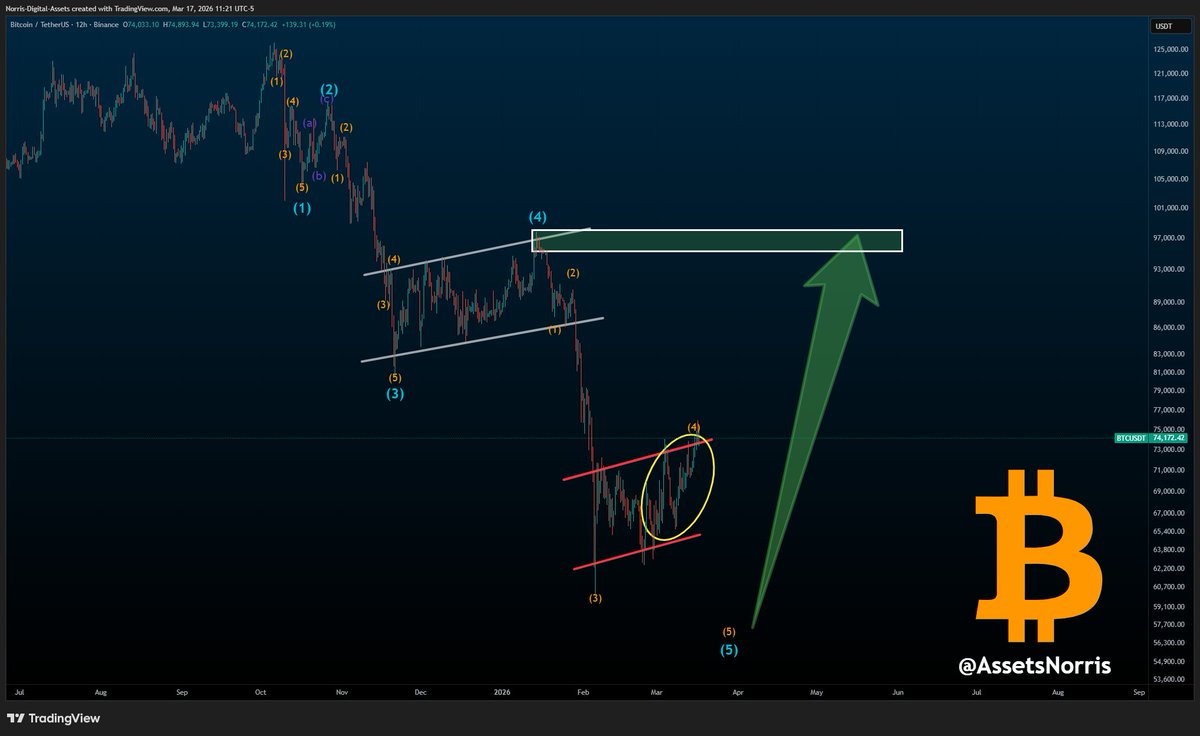Image resolution: width=1200 pixels, height=736 pixels.
Task: Click the 62,200.00 price axis label
Action: click(x=1171, y=568)
